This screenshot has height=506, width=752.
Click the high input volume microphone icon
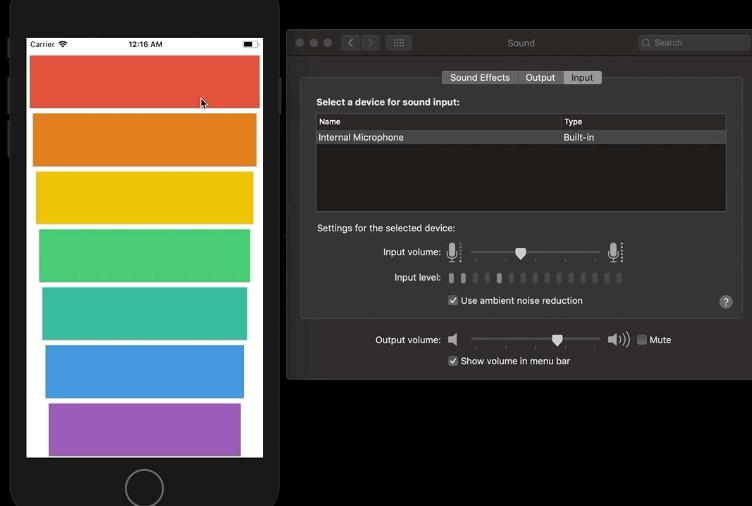(614, 253)
